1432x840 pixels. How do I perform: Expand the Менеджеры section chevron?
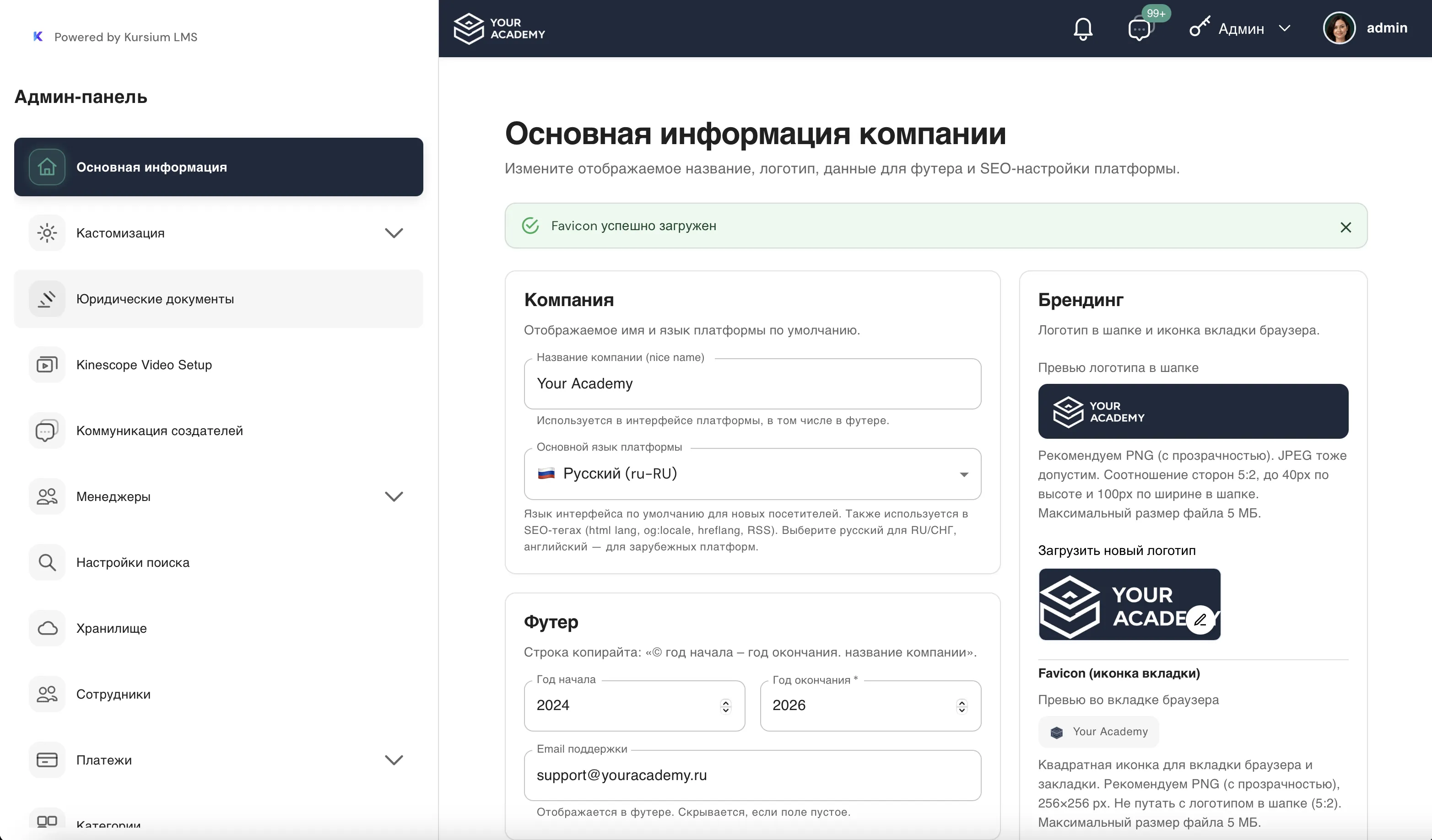click(x=394, y=496)
